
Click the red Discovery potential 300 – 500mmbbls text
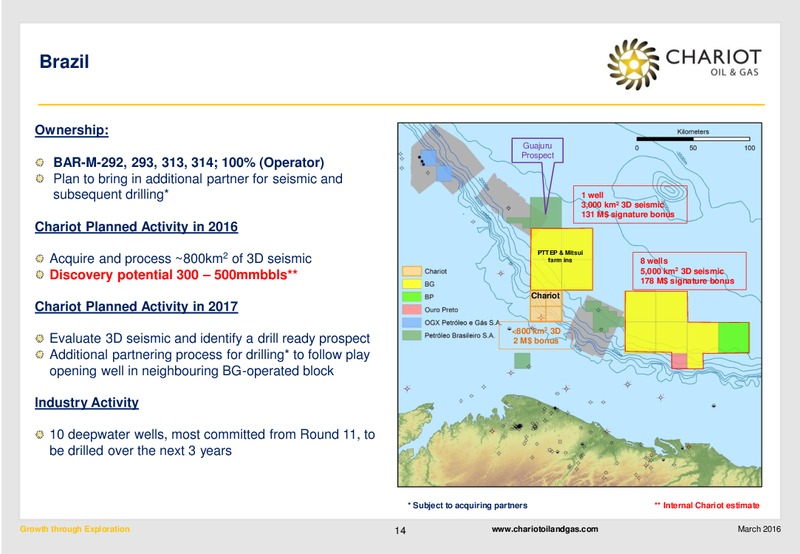coord(173,275)
